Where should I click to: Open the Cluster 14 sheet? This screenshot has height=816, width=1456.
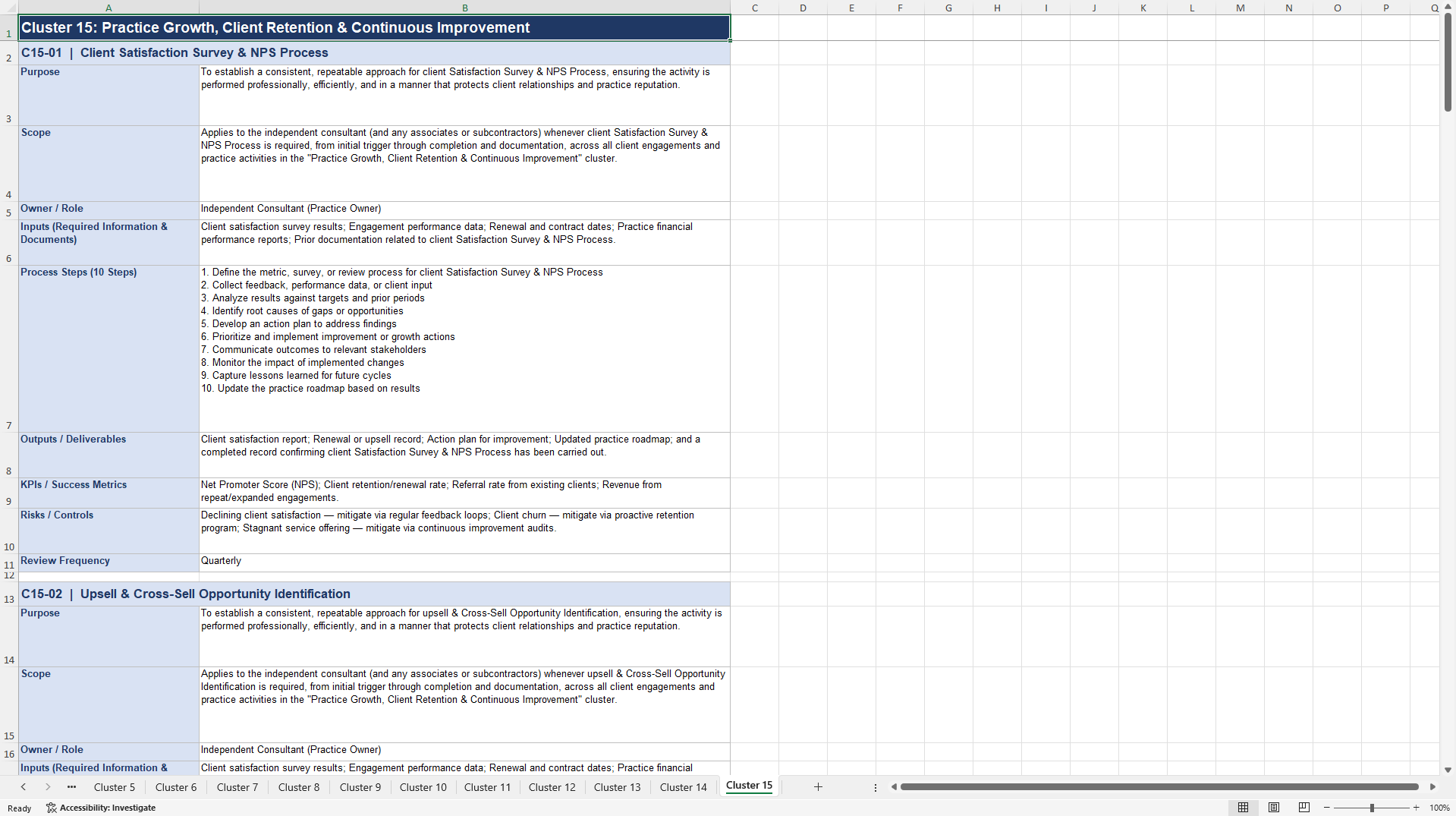[x=684, y=787]
